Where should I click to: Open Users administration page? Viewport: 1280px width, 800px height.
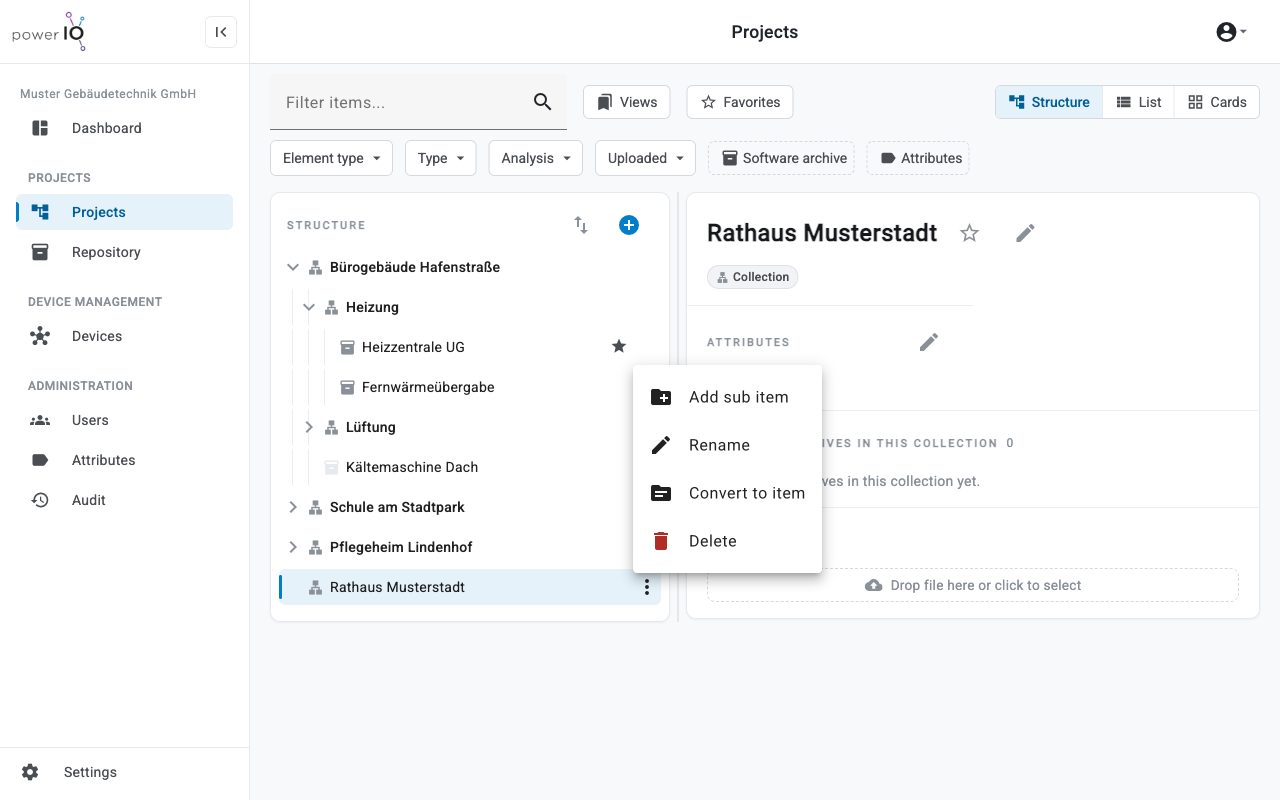[124, 420]
